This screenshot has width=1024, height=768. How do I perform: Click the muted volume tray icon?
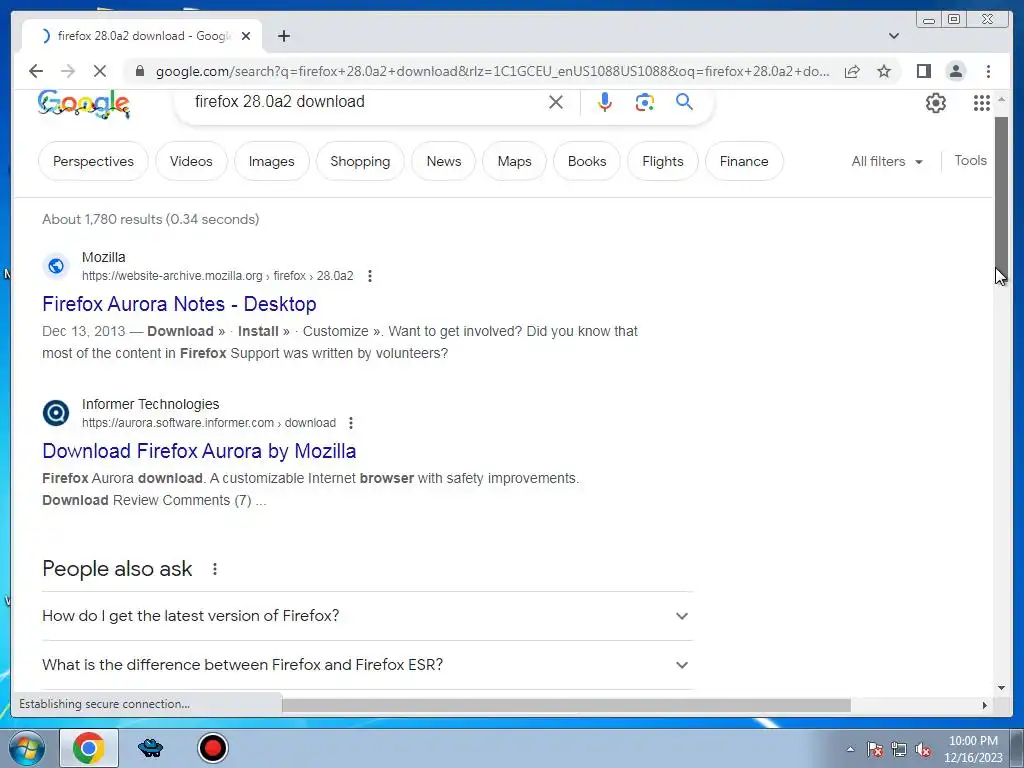[x=923, y=750]
